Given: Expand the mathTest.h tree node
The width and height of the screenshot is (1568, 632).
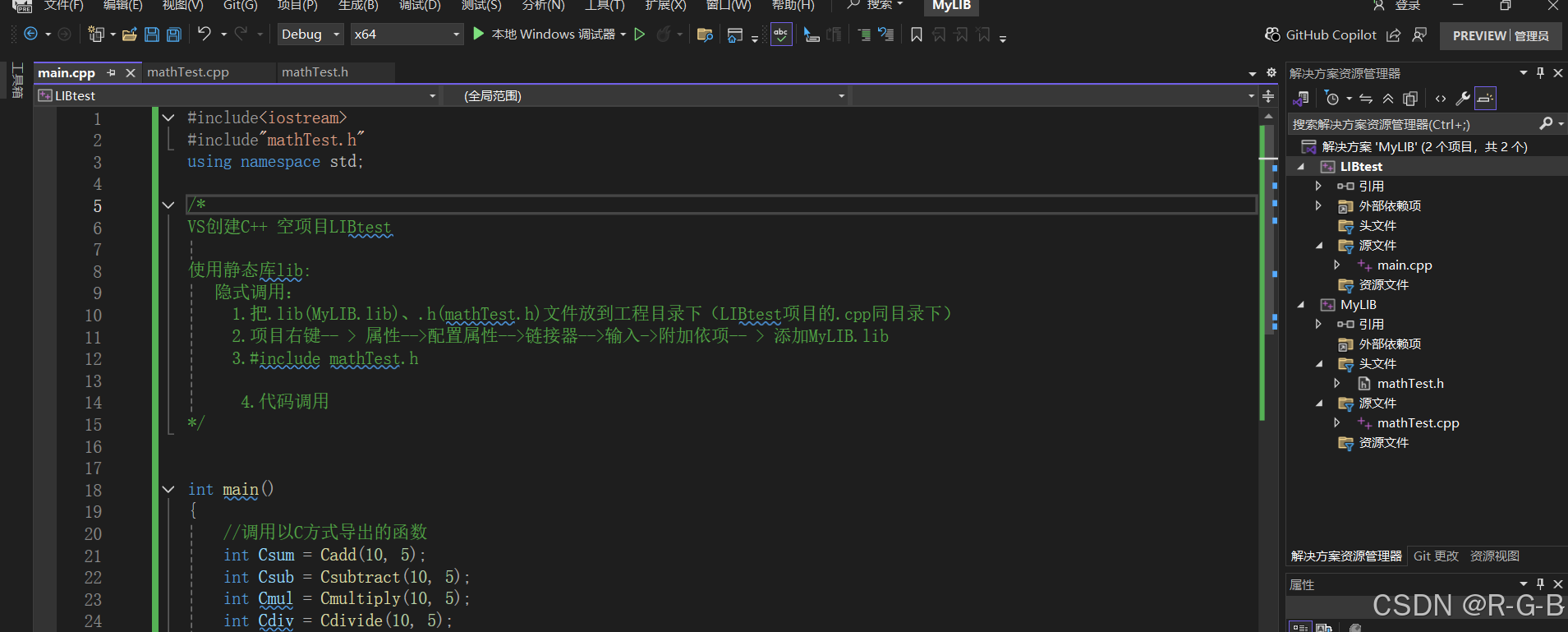Looking at the screenshot, I should (x=1337, y=383).
